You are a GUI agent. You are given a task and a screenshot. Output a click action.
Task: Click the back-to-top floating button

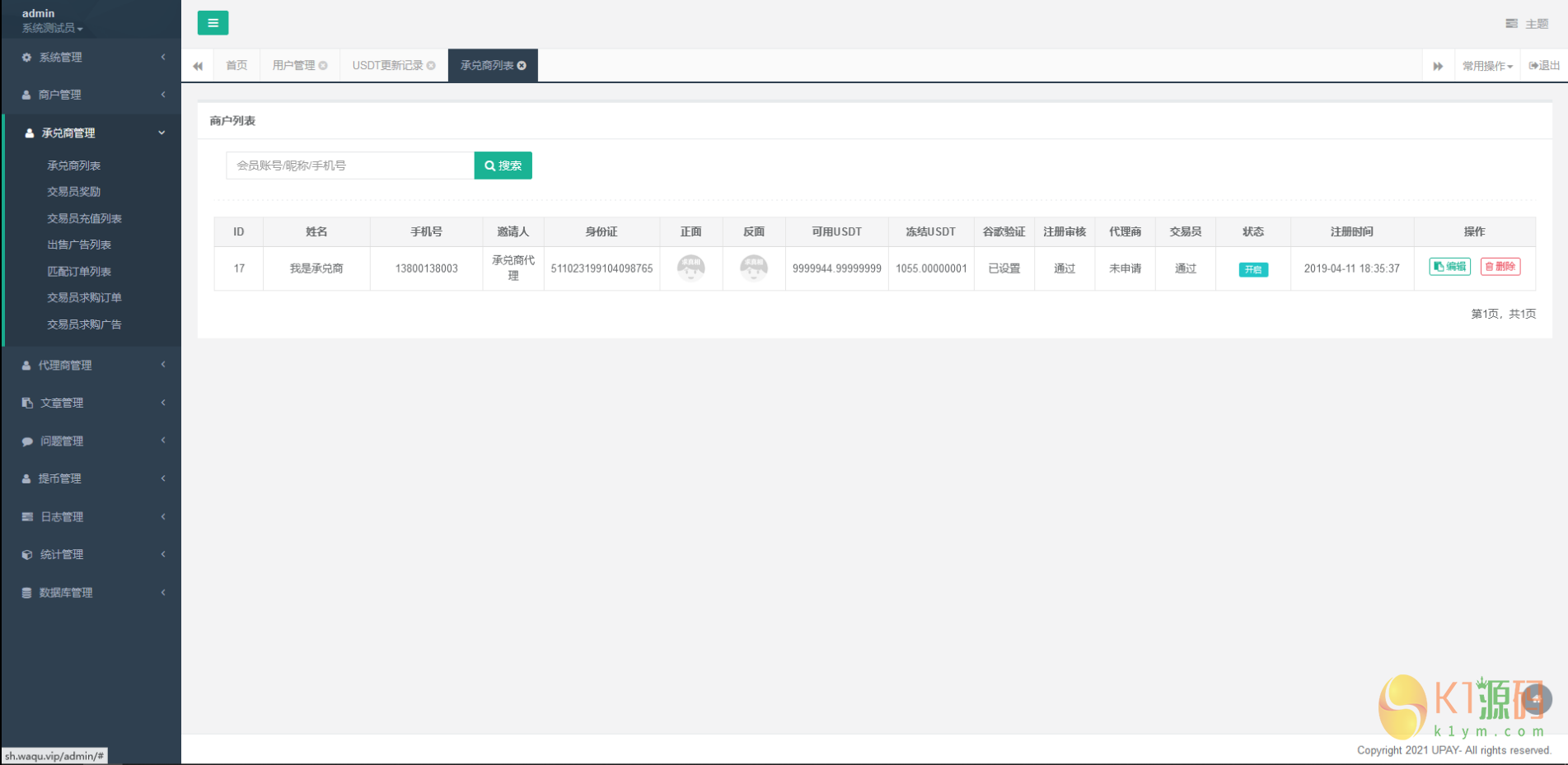pyautogui.click(x=1536, y=700)
